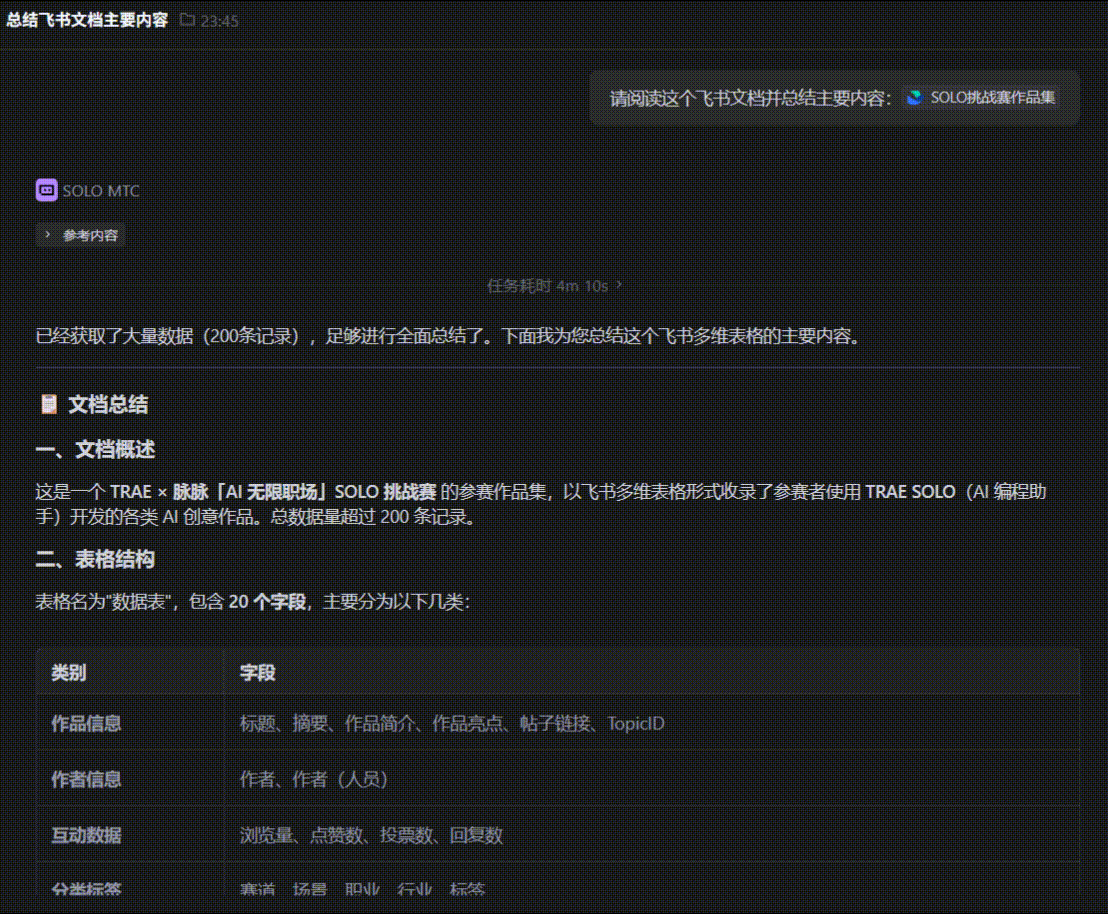Click the SOLO MTC agent name
This screenshot has width=1108, height=914.
tap(101, 191)
